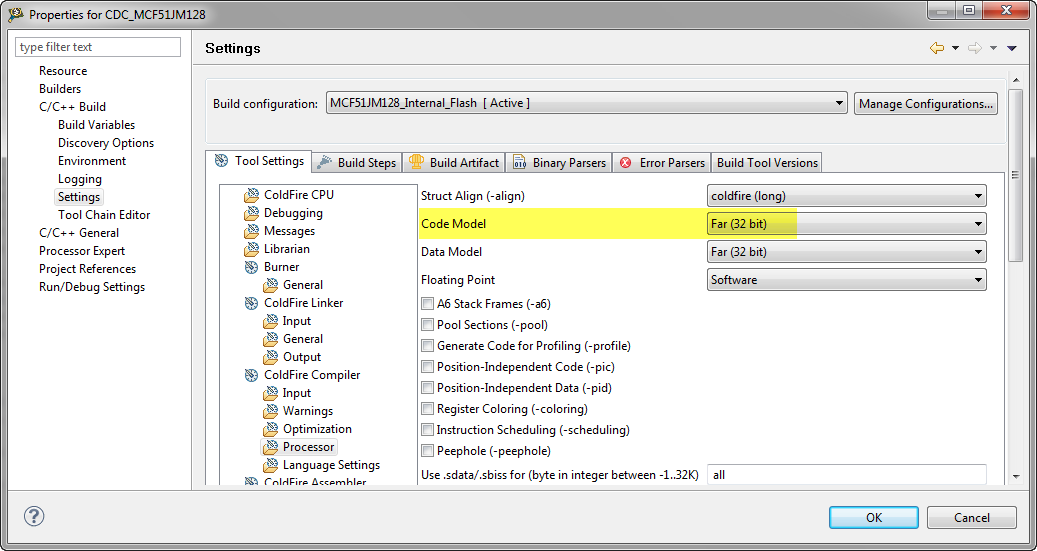The image size is (1037, 551).
Task: Open the Error Parsers tab
Action: pos(663,163)
